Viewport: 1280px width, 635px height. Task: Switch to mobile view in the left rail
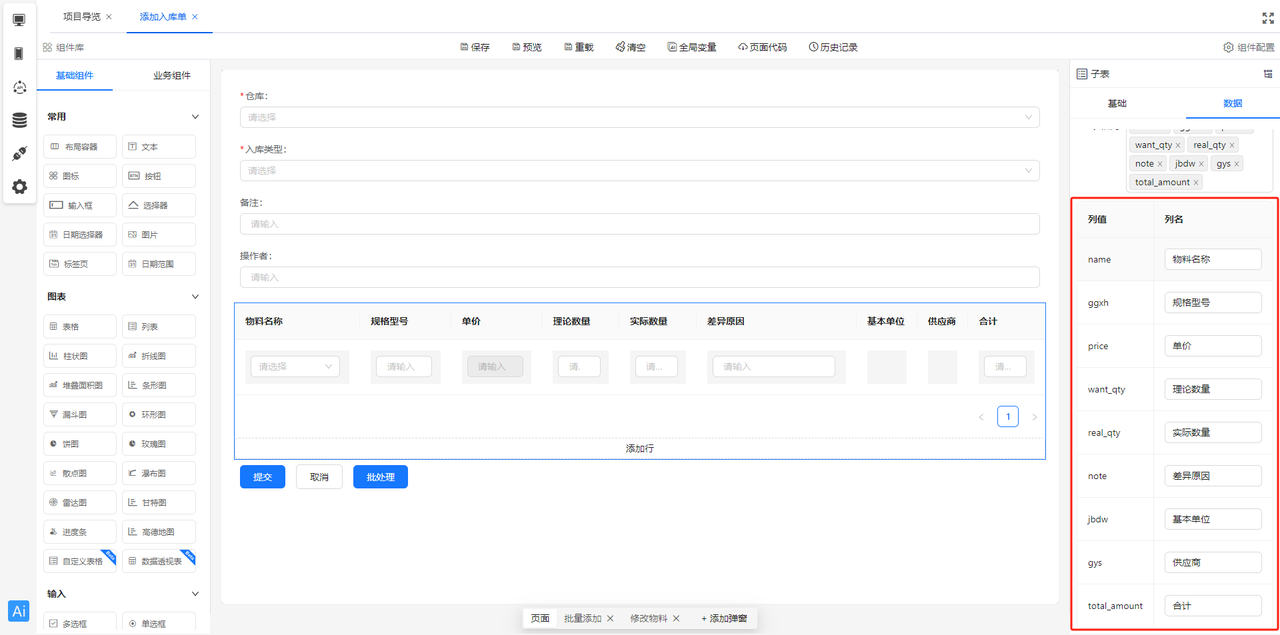pyautogui.click(x=17, y=52)
